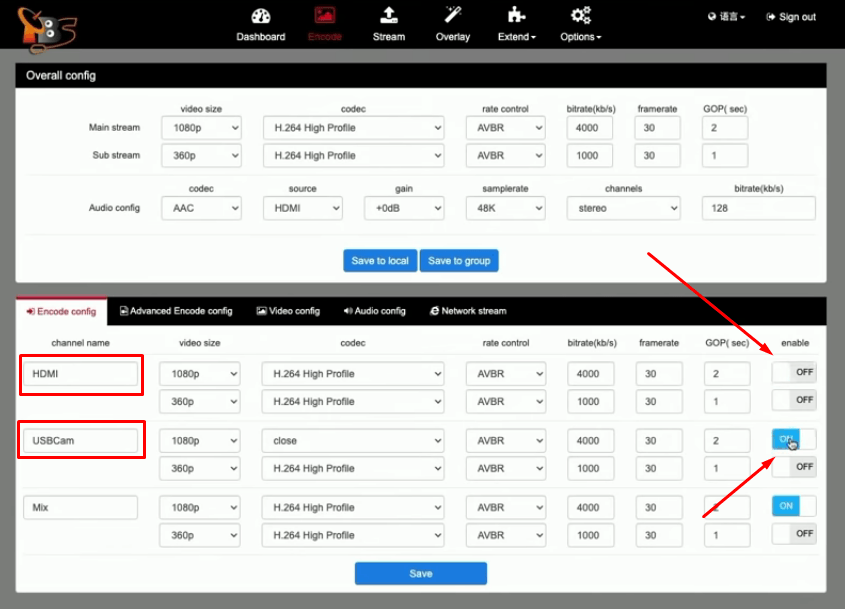Click the Options gears icon
This screenshot has height=609, width=845.
pos(580,15)
